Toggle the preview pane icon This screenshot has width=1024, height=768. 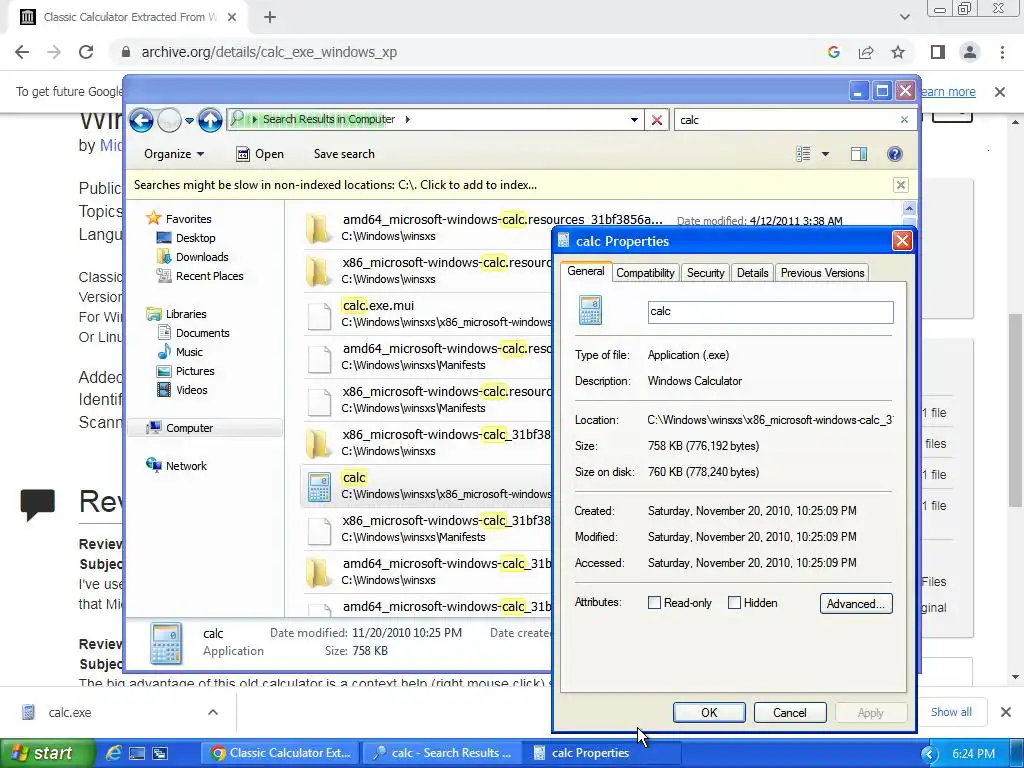tap(859, 154)
